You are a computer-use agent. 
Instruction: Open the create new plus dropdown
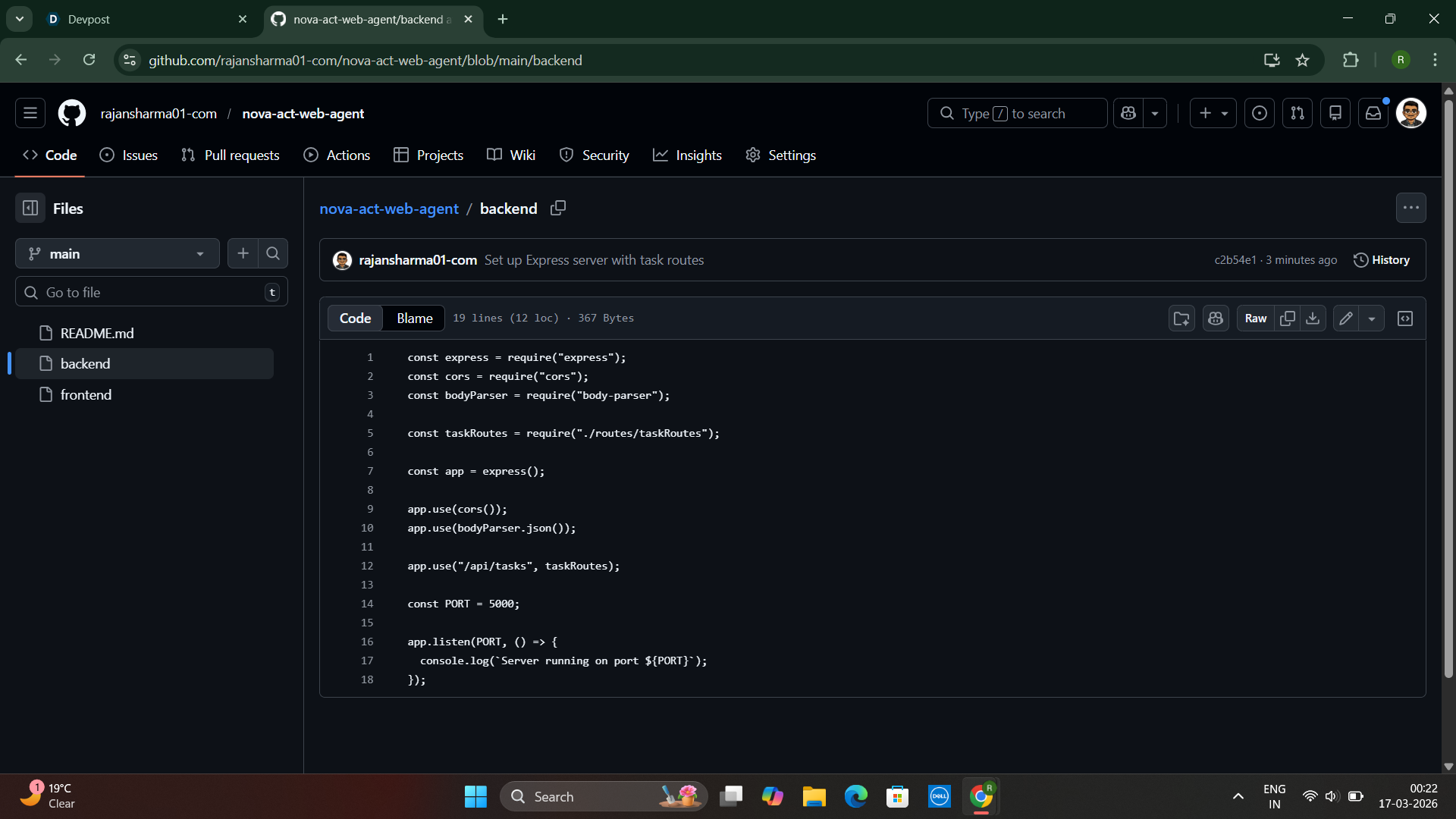pyautogui.click(x=1213, y=113)
